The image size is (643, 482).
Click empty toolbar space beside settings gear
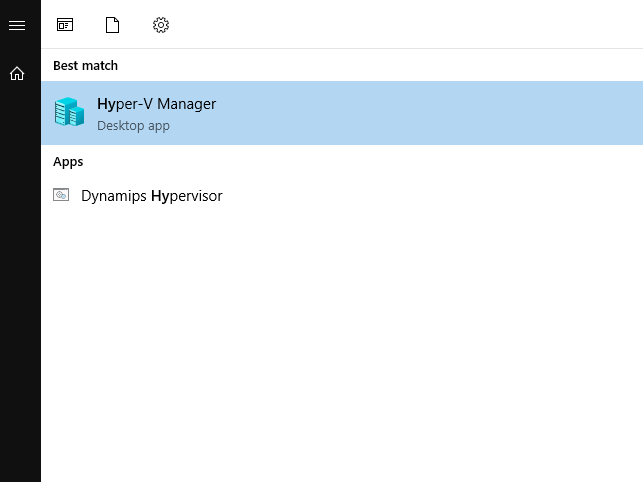coord(406,25)
